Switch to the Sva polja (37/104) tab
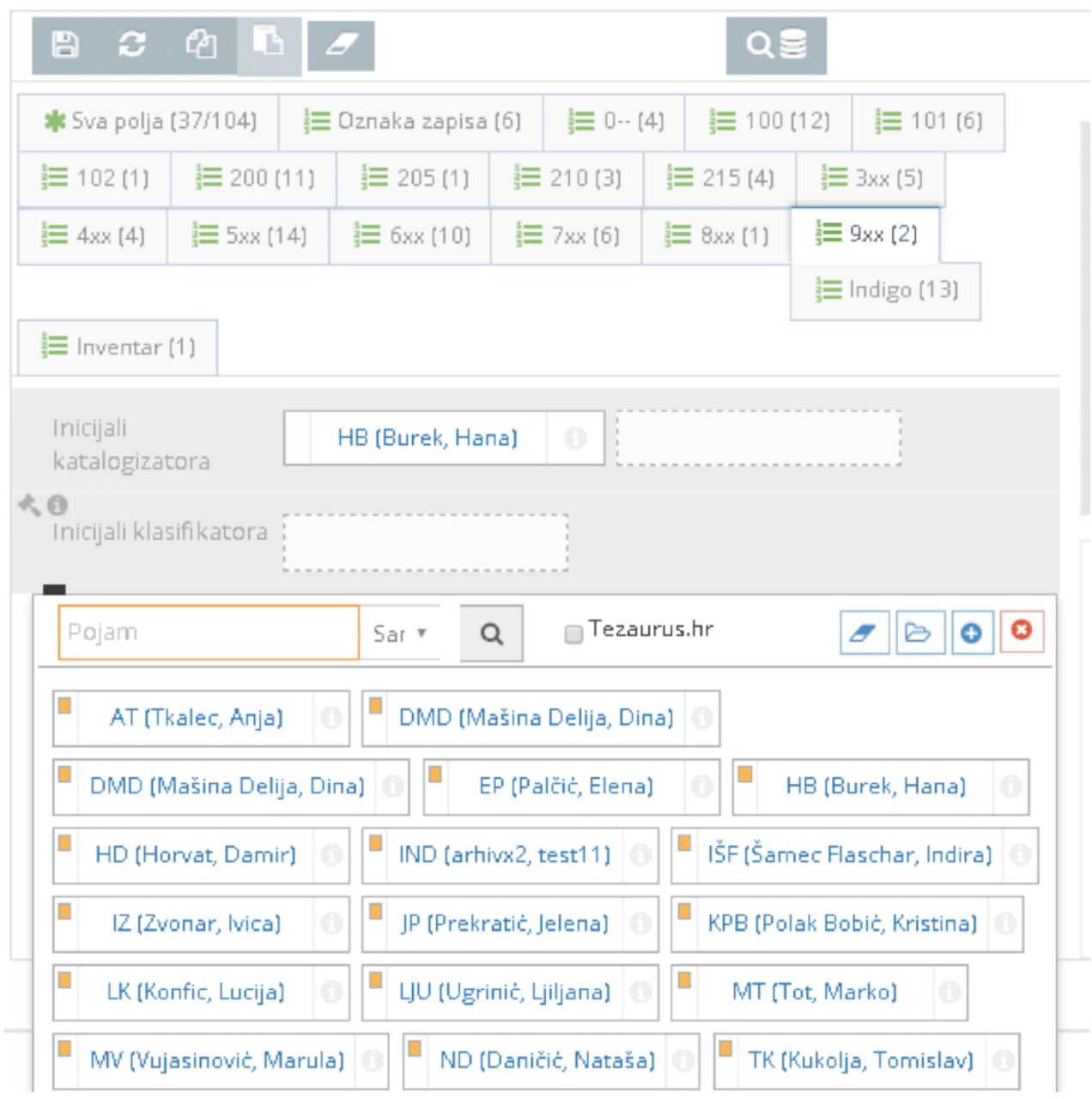 tap(144, 121)
